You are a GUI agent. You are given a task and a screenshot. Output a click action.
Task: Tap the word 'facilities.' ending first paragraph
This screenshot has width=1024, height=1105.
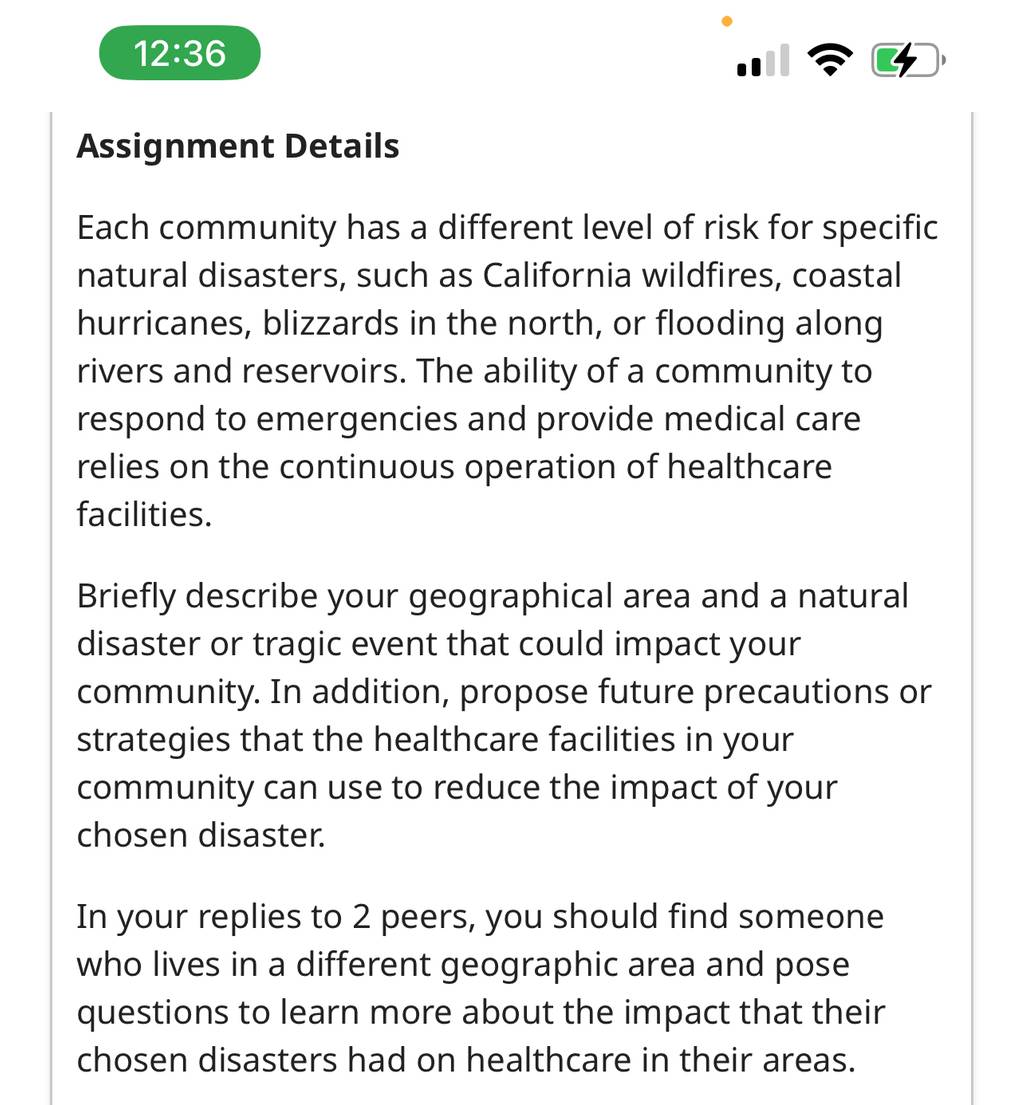pyautogui.click(x=144, y=514)
